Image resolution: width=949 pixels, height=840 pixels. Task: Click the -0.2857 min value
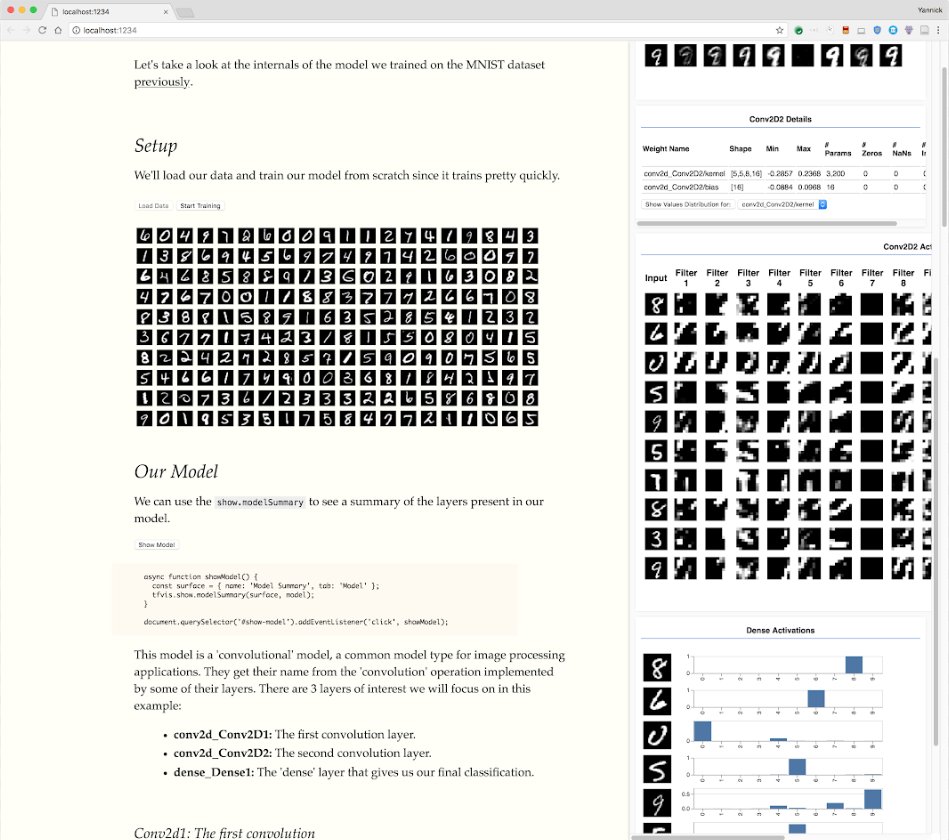780,173
